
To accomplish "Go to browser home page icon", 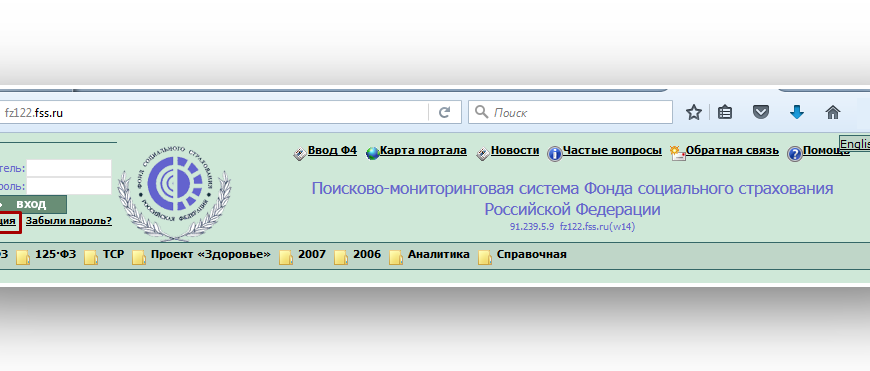I will 833,113.
